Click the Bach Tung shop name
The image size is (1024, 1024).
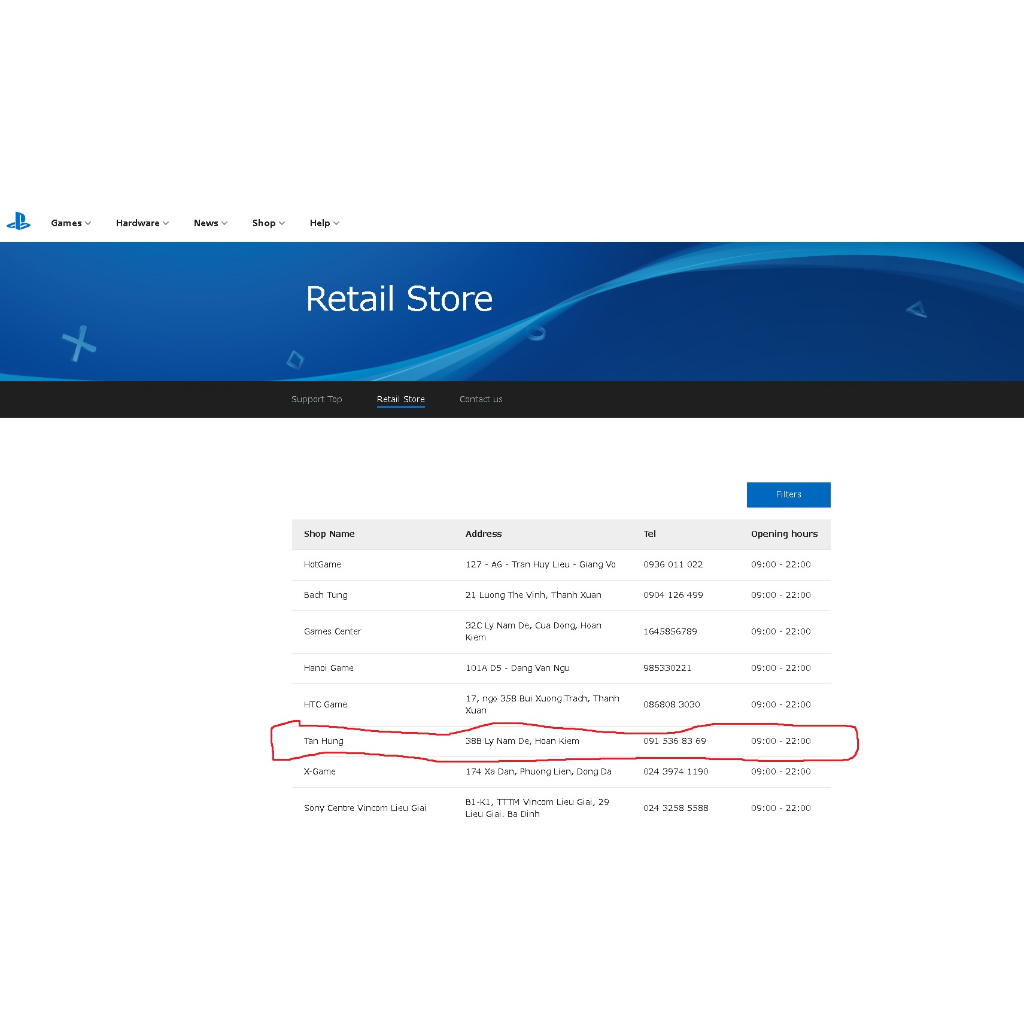pyautogui.click(x=325, y=595)
